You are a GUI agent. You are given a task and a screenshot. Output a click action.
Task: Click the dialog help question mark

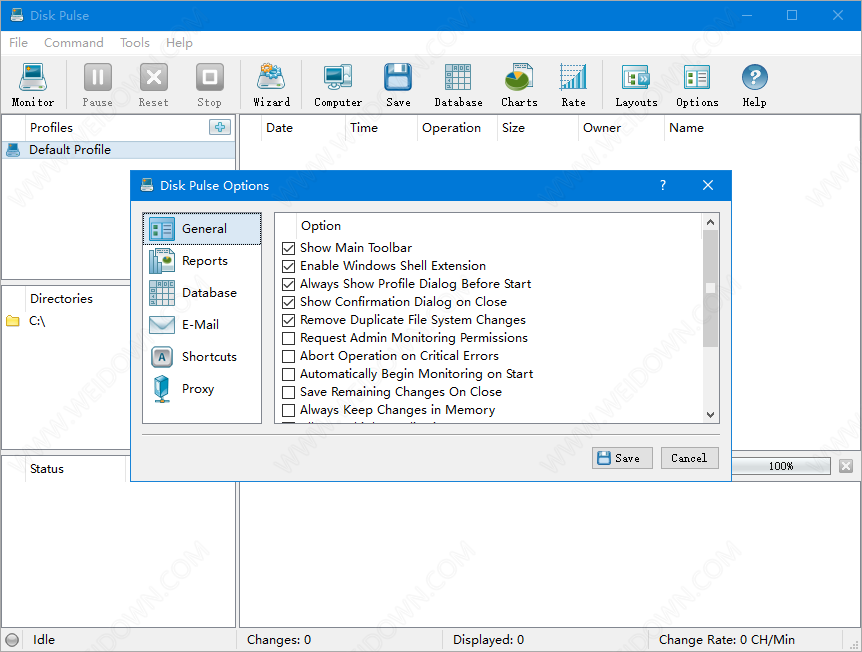coord(663,185)
